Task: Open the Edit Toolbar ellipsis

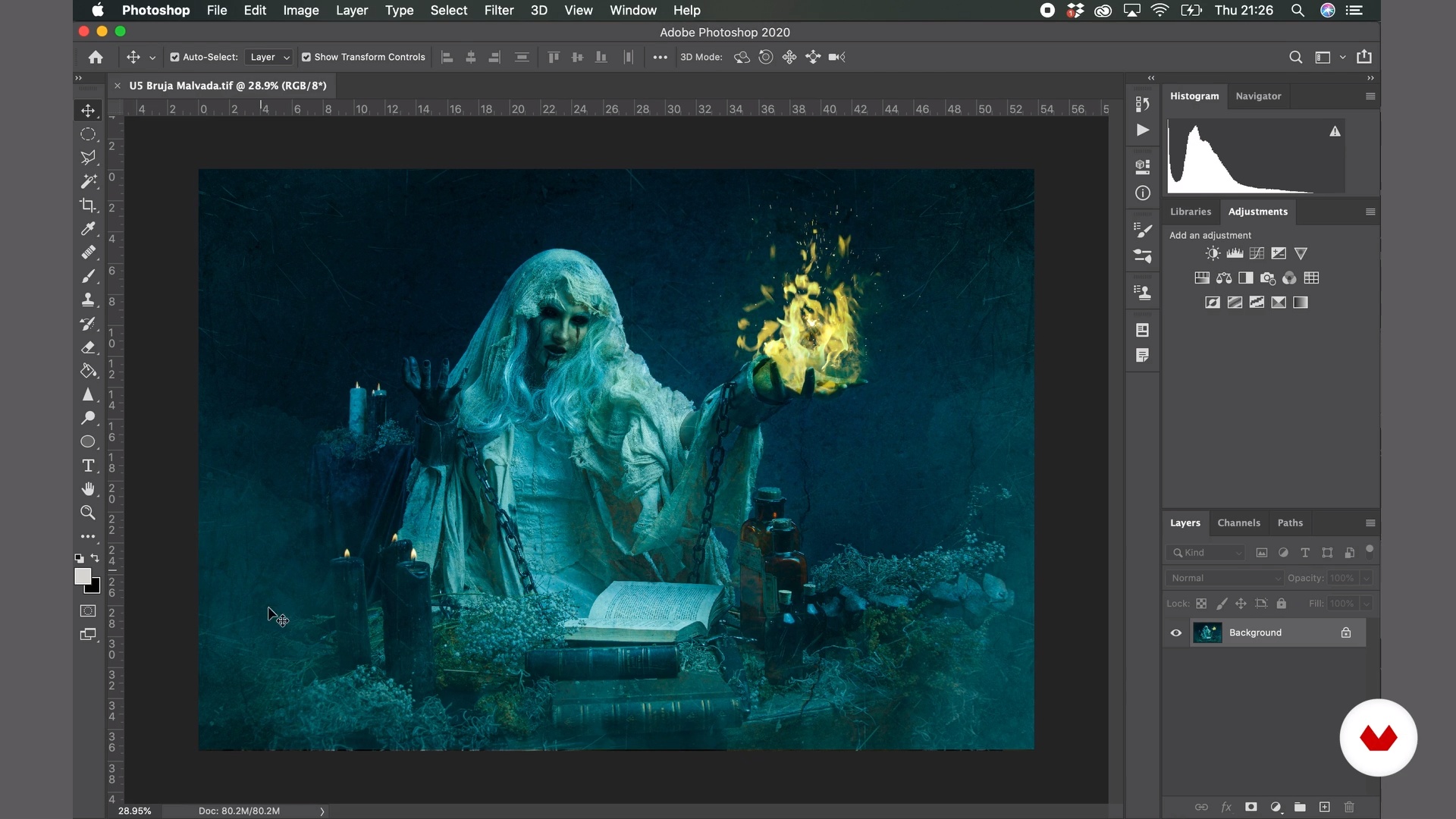Action: [88, 536]
